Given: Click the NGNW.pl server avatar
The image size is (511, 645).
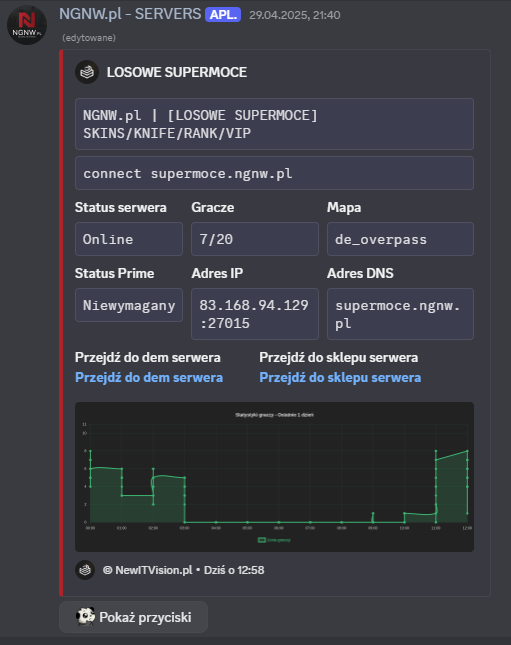Looking at the screenshot, I should click(x=27, y=25).
